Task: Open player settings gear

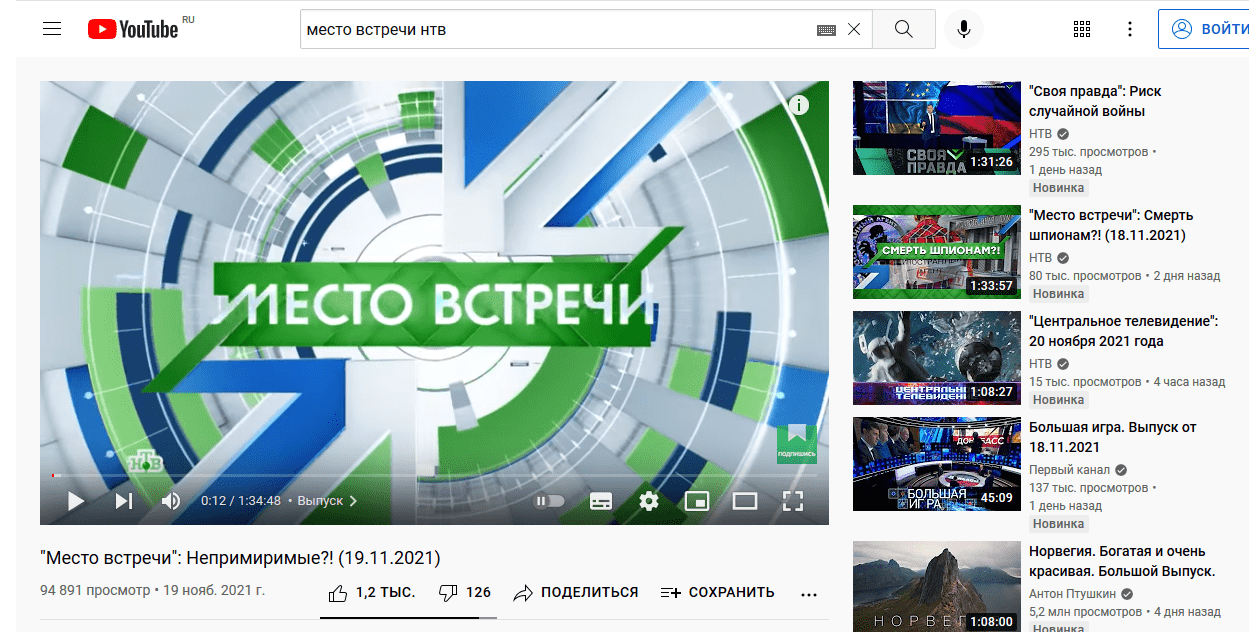Action: [649, 501]
